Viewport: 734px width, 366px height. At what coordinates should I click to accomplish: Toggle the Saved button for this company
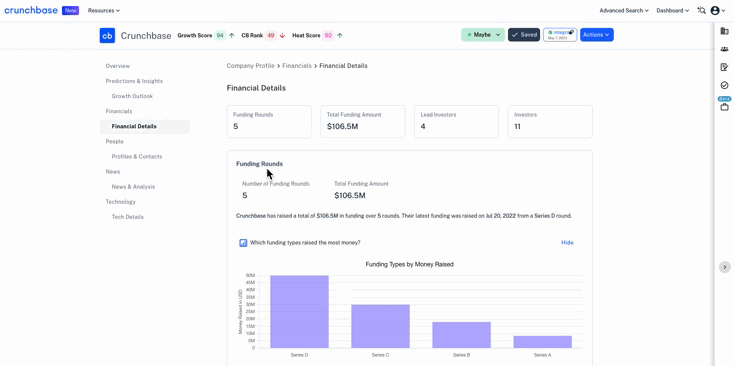524,35
